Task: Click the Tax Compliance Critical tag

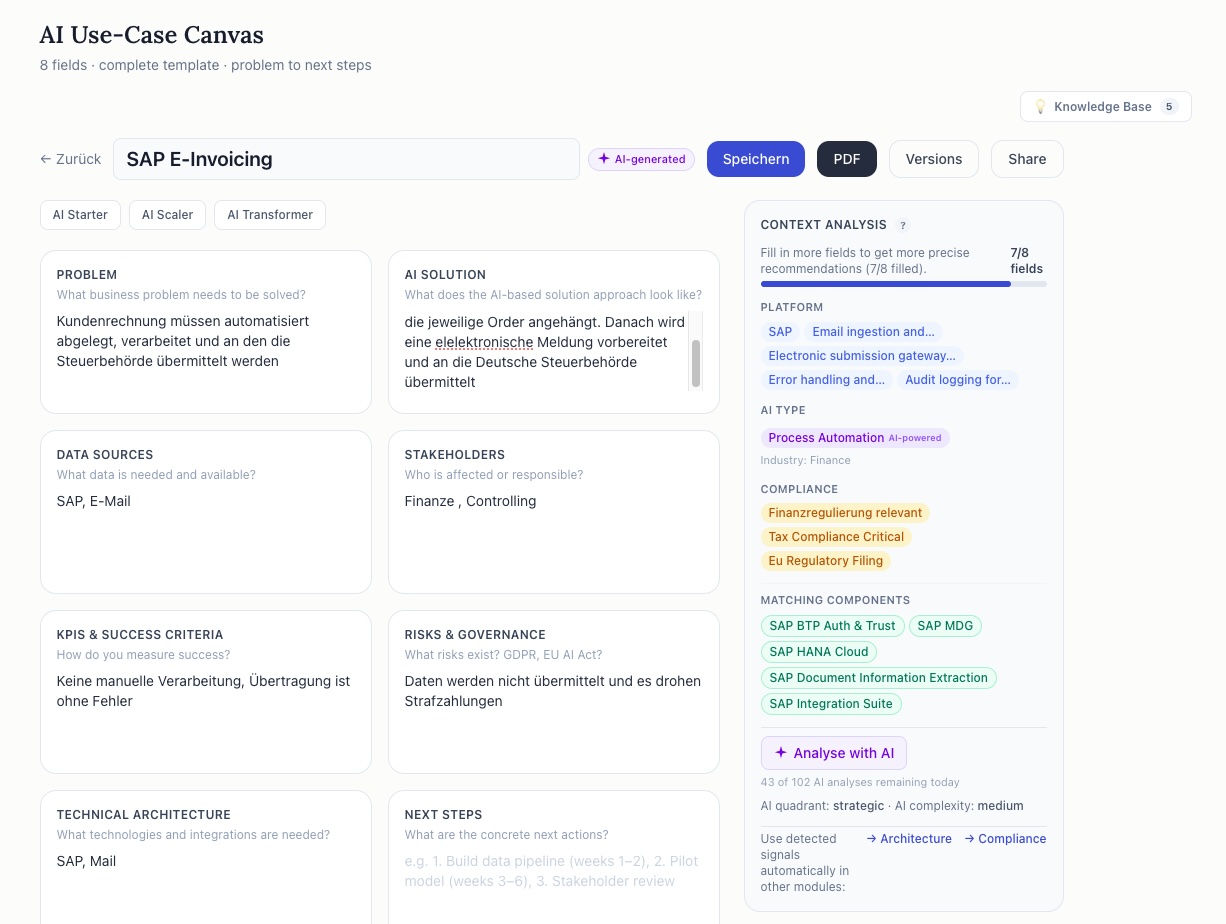Action: point(836,537)
